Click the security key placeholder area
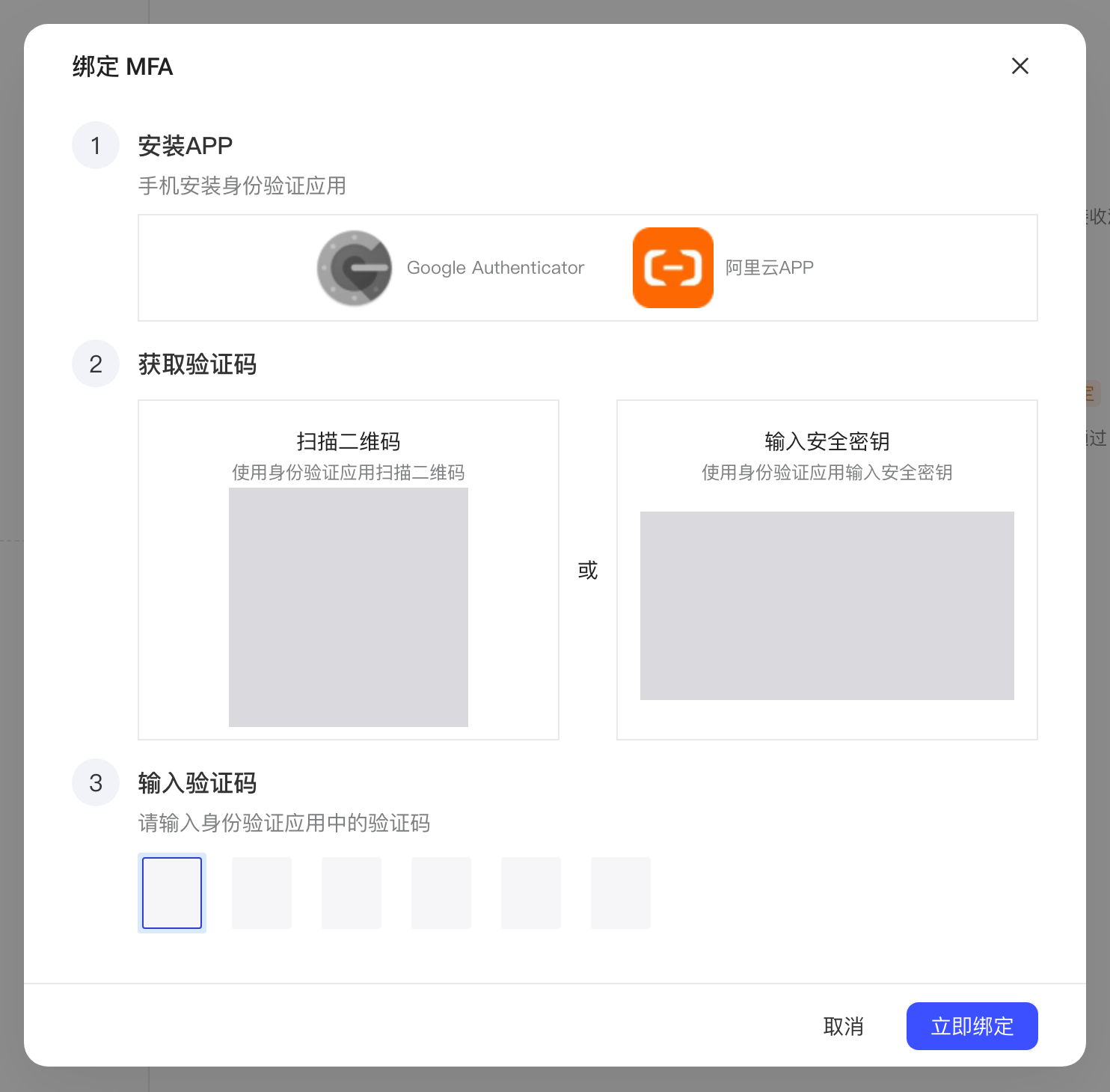This screenshot has height=1092, width=1110. (827, 606)
